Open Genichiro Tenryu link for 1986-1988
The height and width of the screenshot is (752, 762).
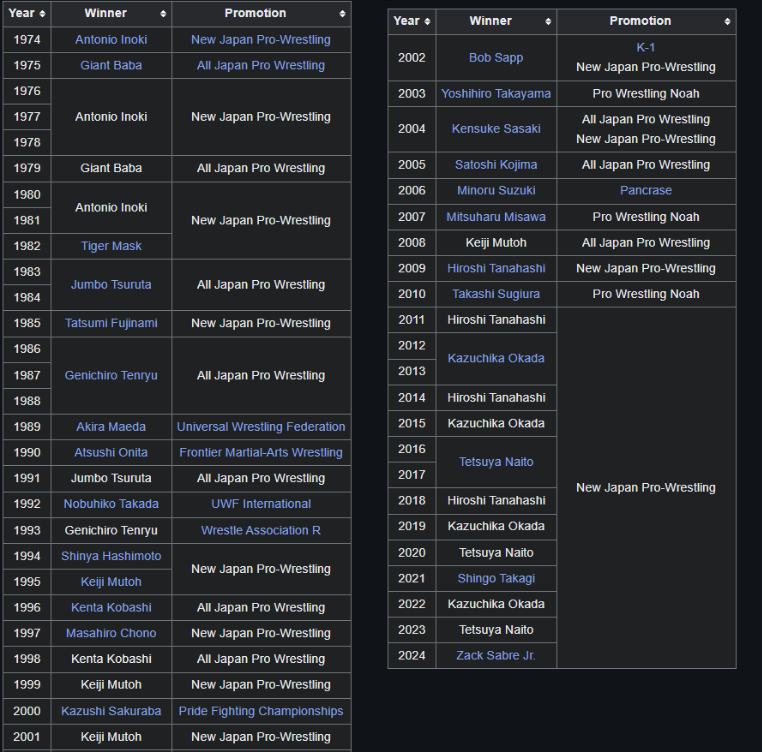tap(111, 375)
